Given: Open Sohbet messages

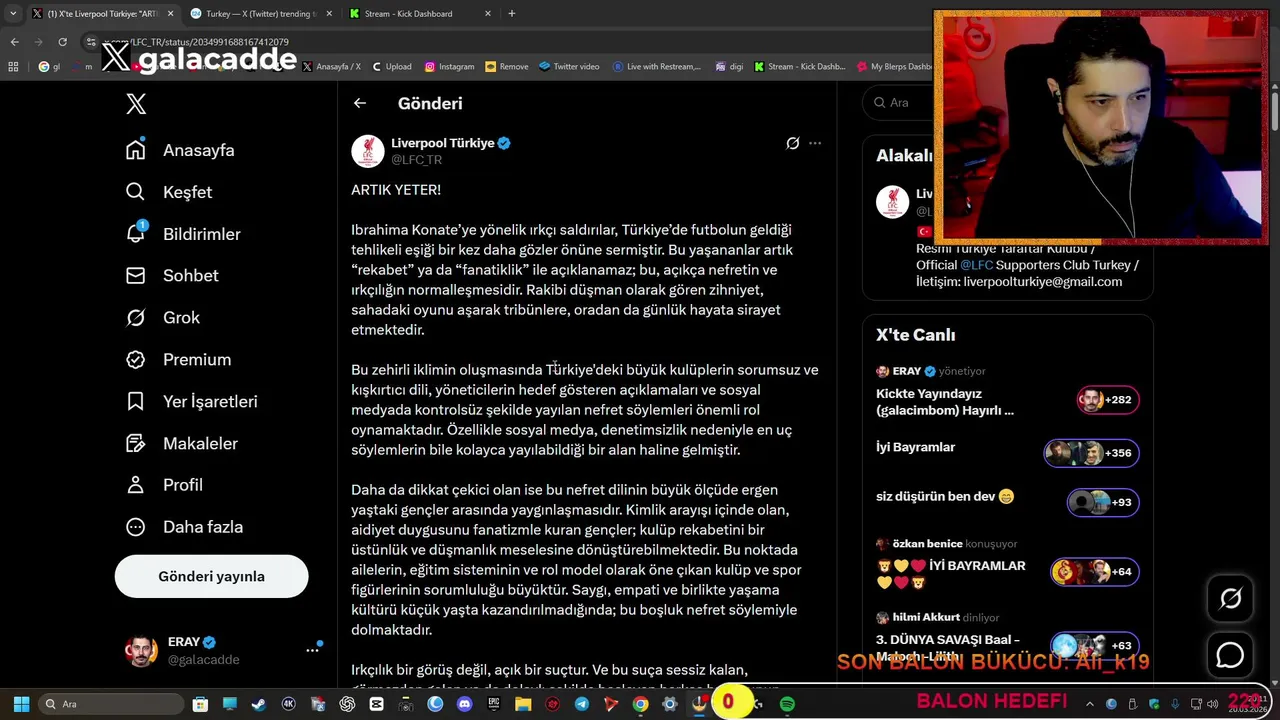Looking at the screenshot, I should (172, 276).
